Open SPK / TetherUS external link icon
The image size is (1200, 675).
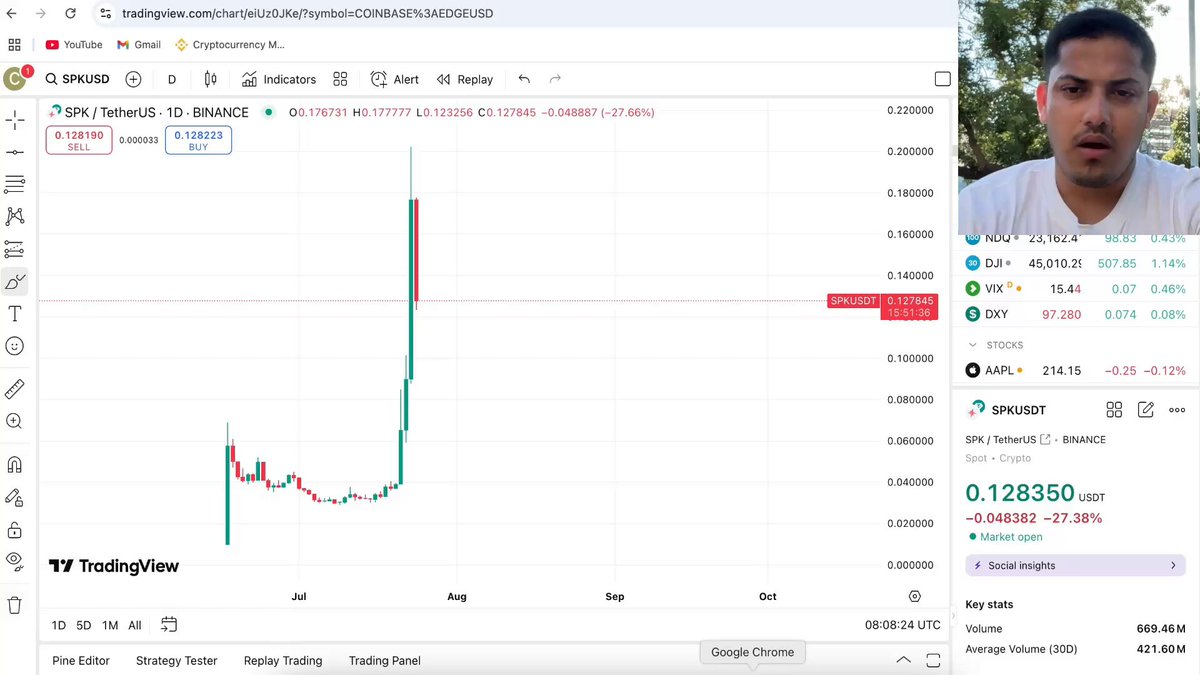coord(1045,439)
